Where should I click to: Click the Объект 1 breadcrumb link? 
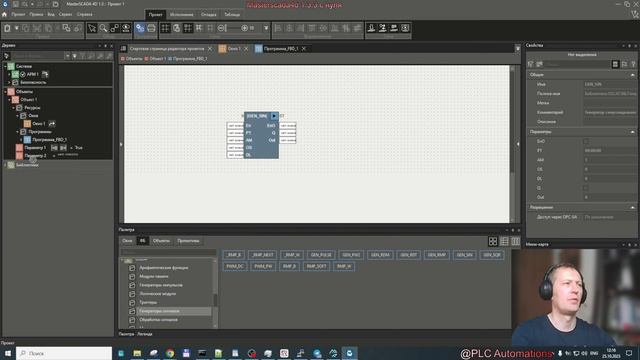tap(158, 59)
